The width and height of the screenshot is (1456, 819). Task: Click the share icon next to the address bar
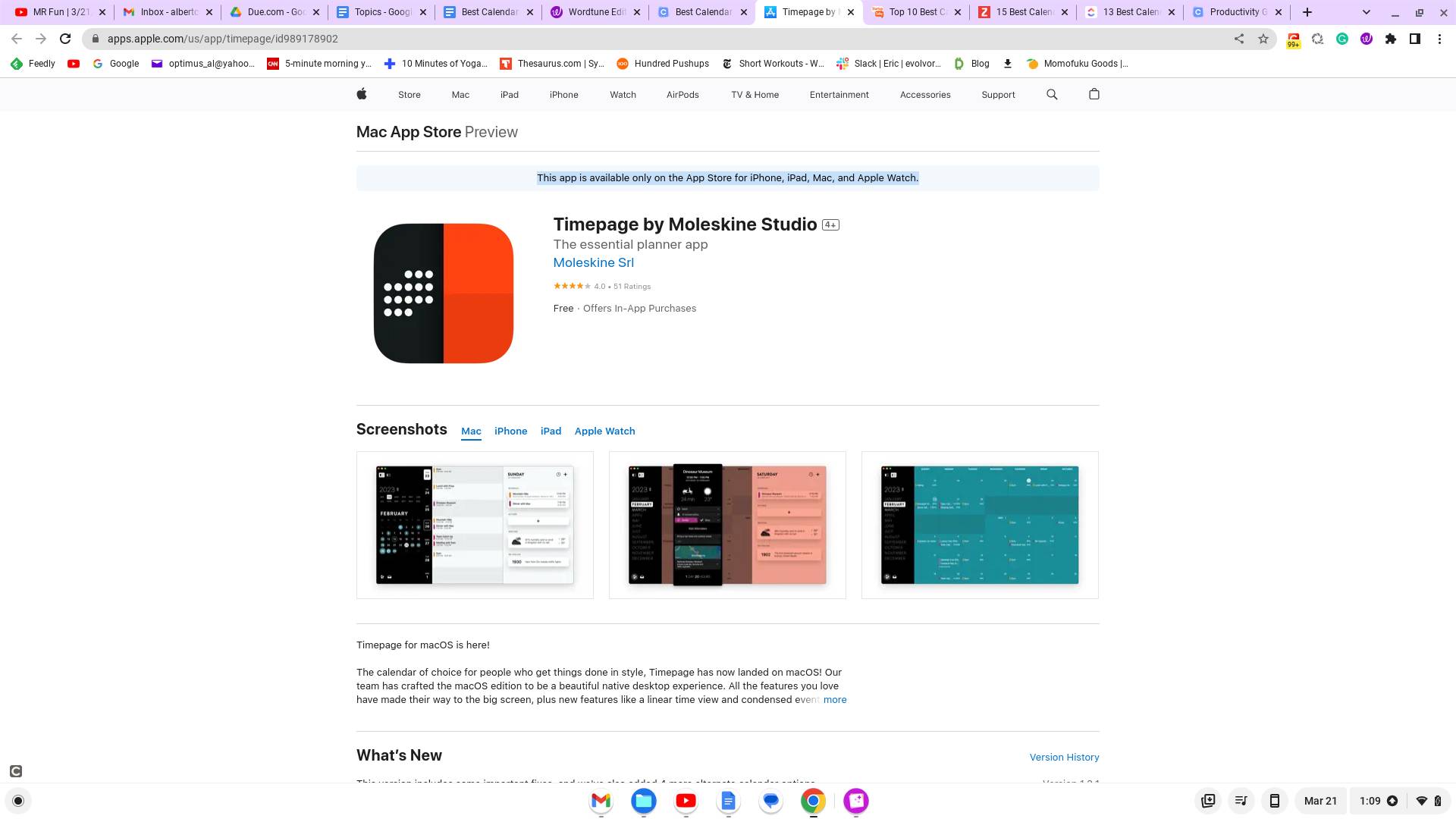(x=1239, y=39)
